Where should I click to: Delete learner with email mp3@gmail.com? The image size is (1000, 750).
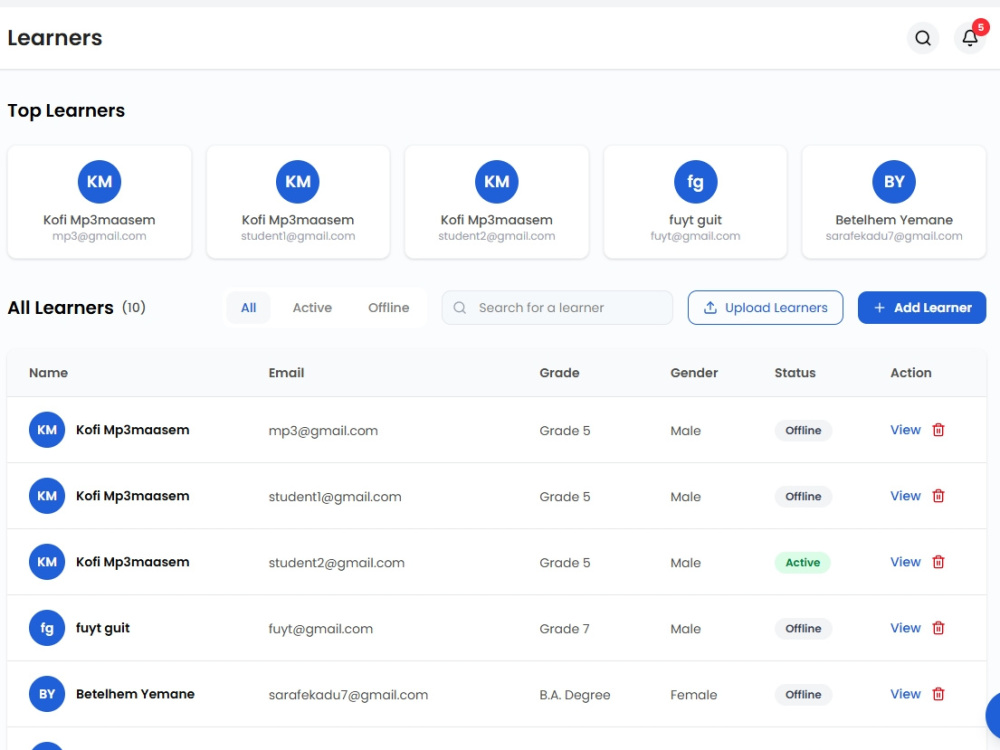click(x=938, y=430)
